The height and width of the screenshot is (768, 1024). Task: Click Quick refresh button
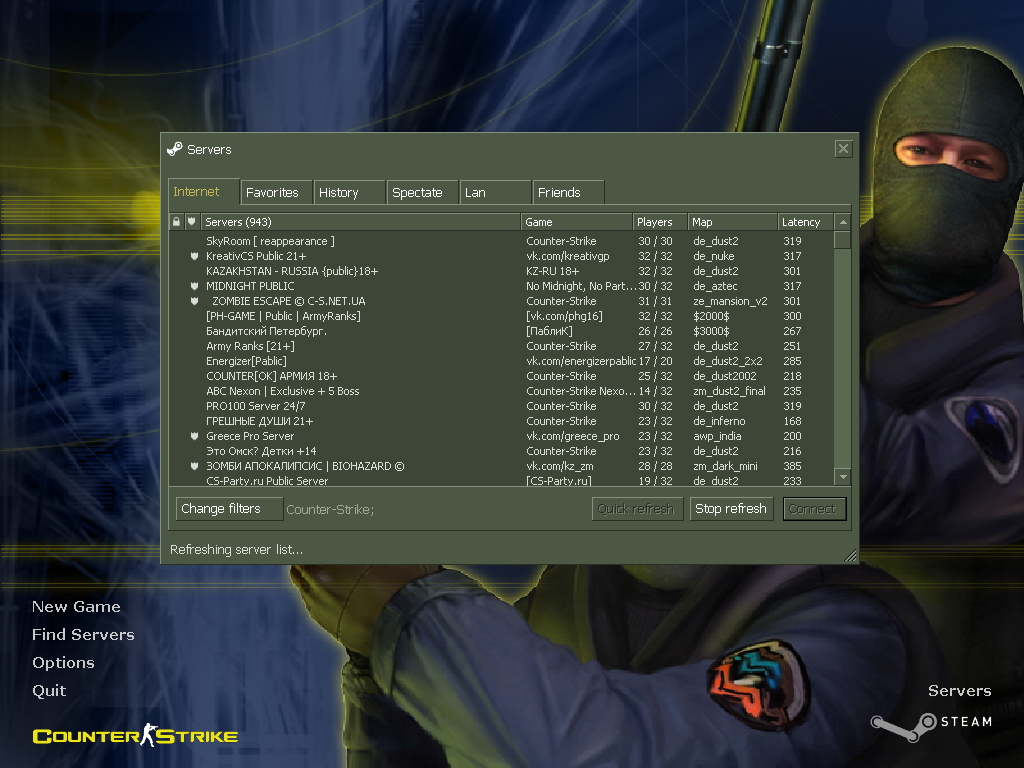[637, 509]
